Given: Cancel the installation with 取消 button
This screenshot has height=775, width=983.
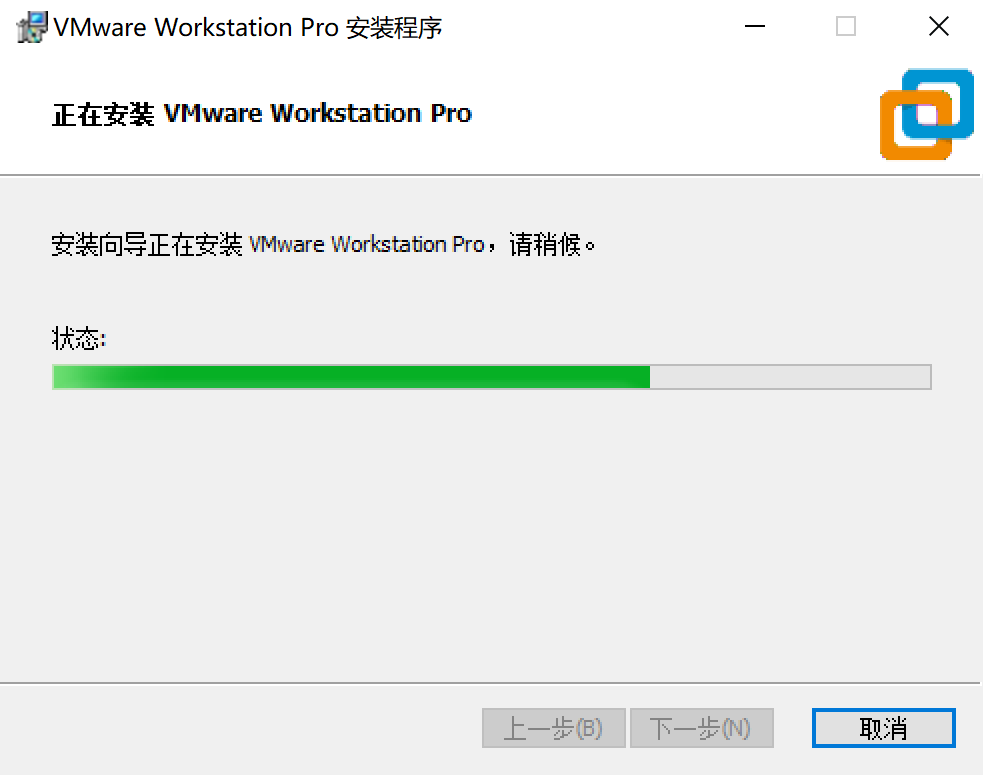Looking at the screenshot, I should tap(883, 728).
